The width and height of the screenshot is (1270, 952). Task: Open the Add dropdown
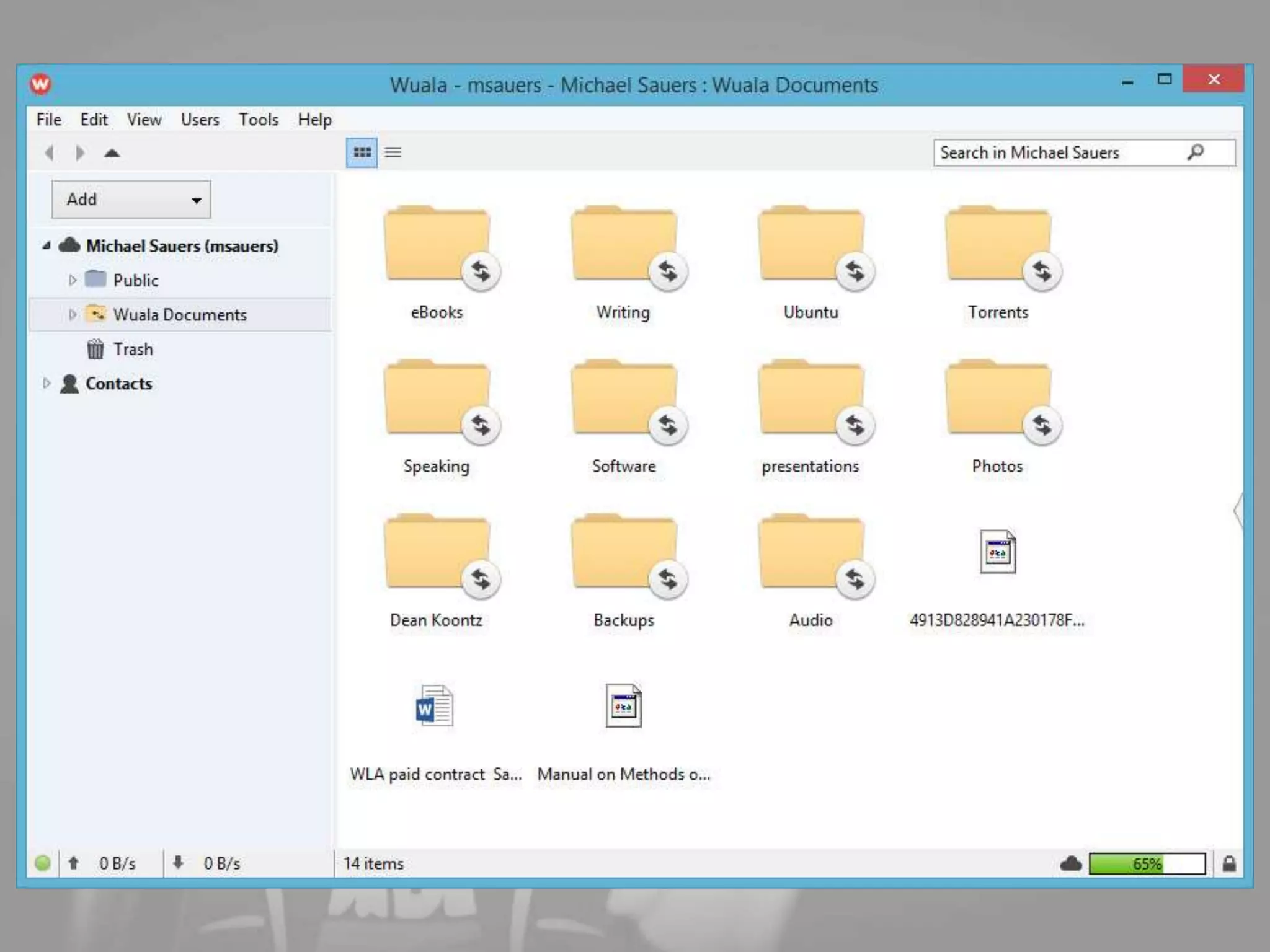click(131, 200)
